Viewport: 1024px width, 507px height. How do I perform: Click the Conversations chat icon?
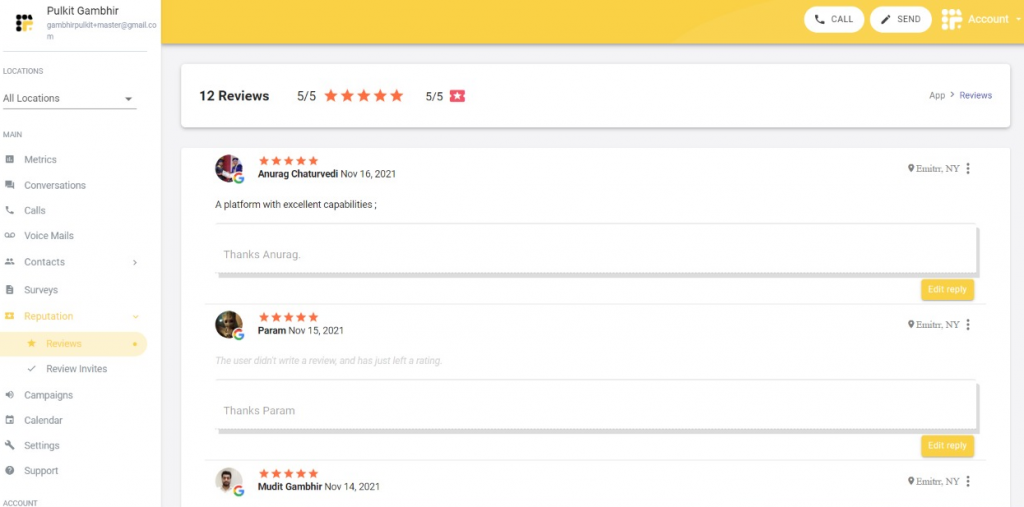click(10, 185)
